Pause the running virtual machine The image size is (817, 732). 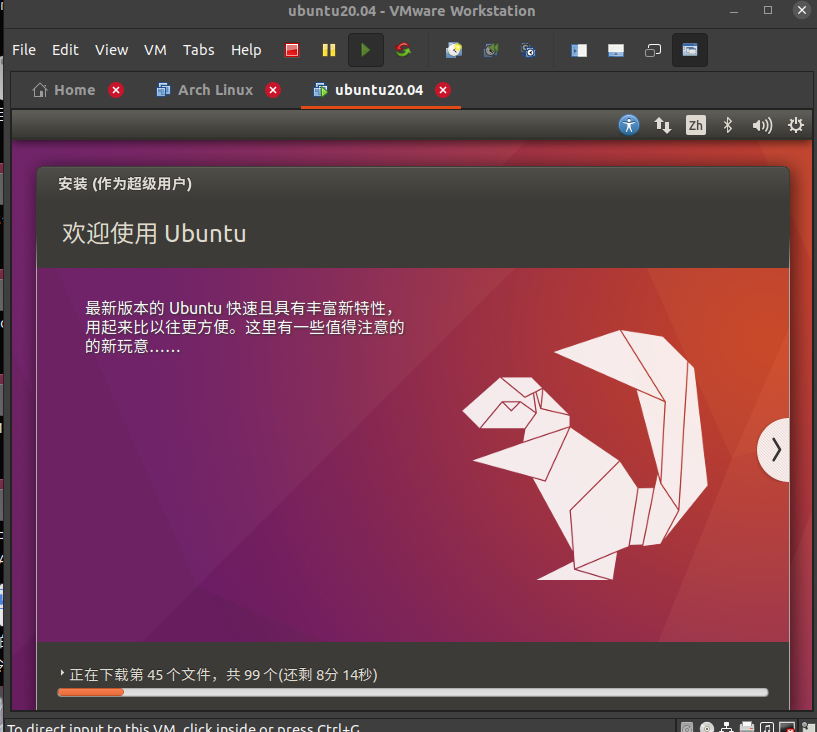(328, 50)
